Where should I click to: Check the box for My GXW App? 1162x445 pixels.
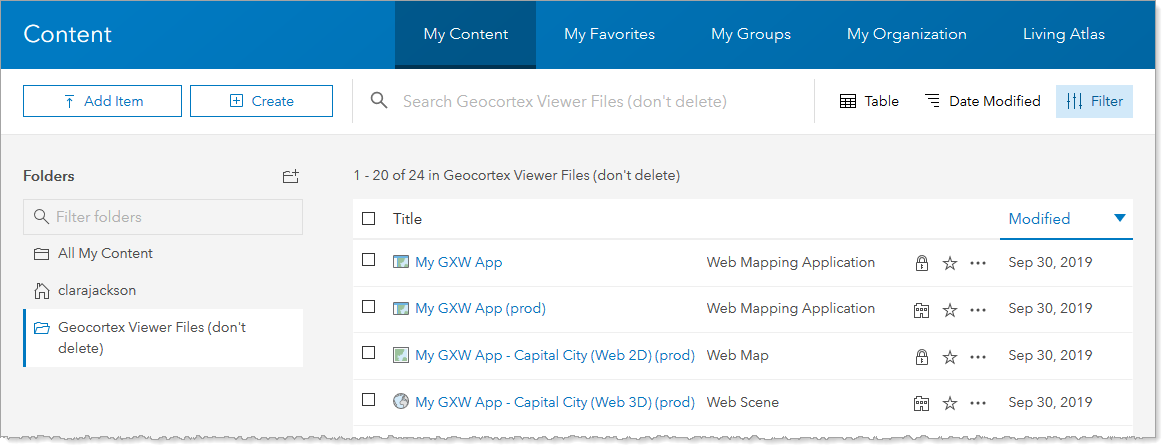point(368,260)
